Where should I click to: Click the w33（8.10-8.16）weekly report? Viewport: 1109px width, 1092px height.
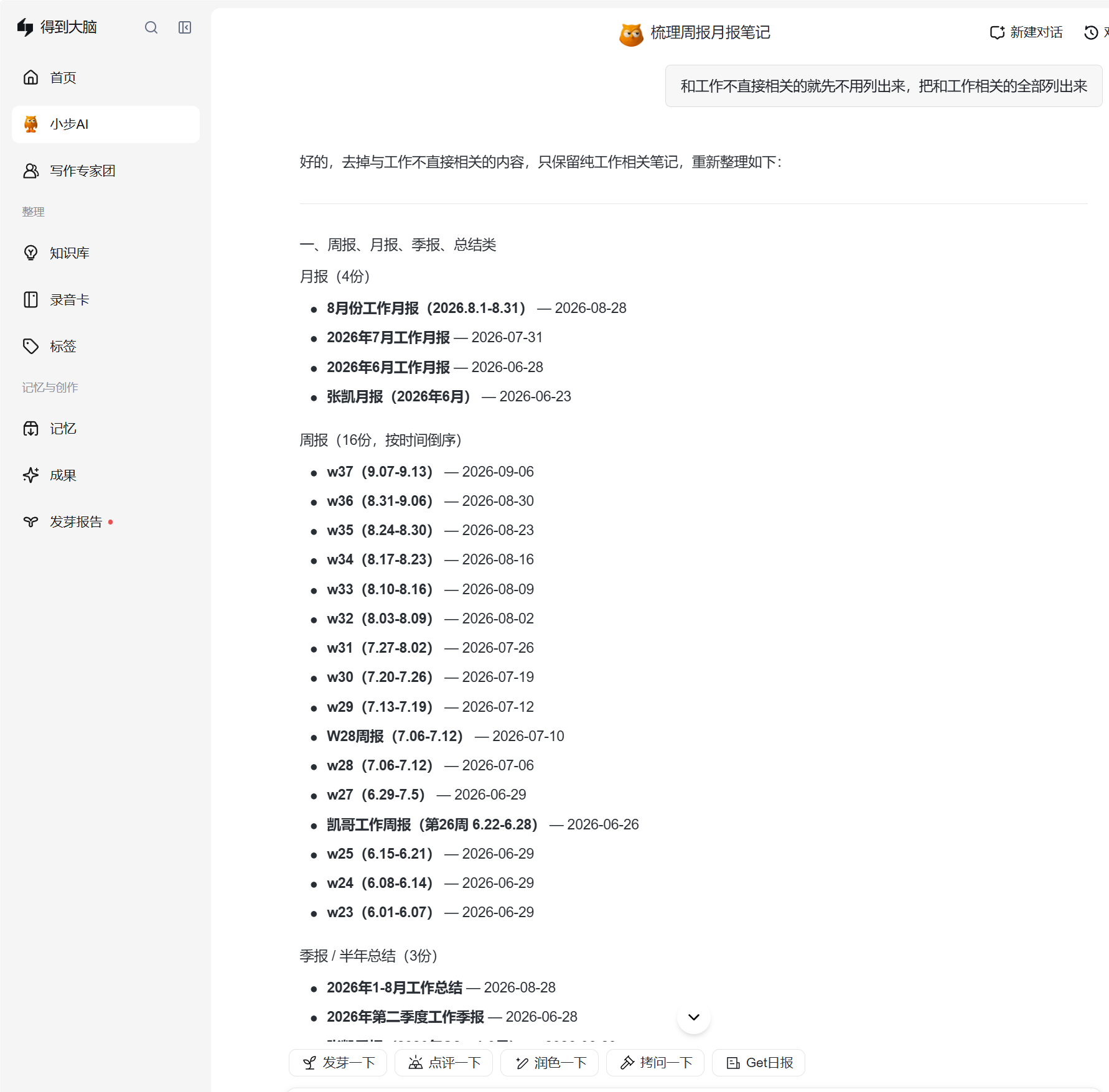click(430, 589)
